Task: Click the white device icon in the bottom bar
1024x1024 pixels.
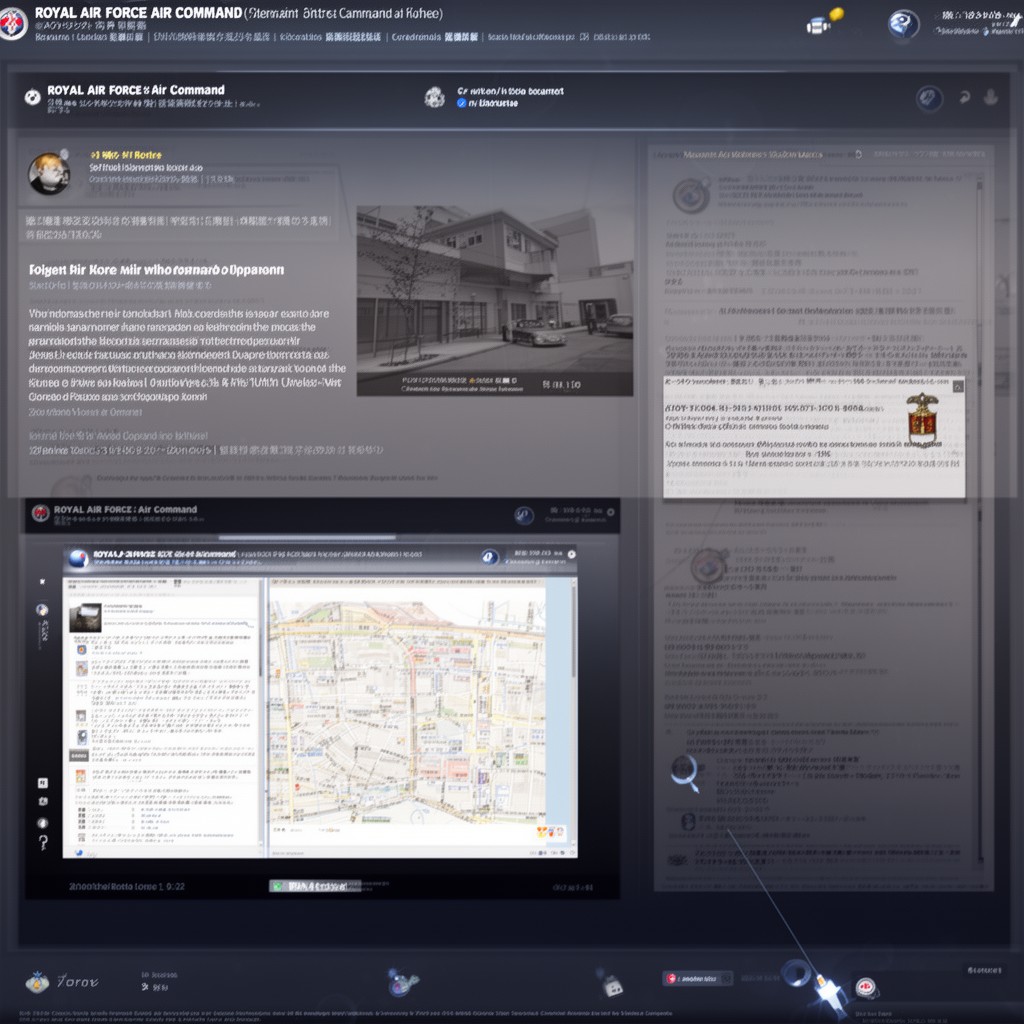Action: point(611,984)
